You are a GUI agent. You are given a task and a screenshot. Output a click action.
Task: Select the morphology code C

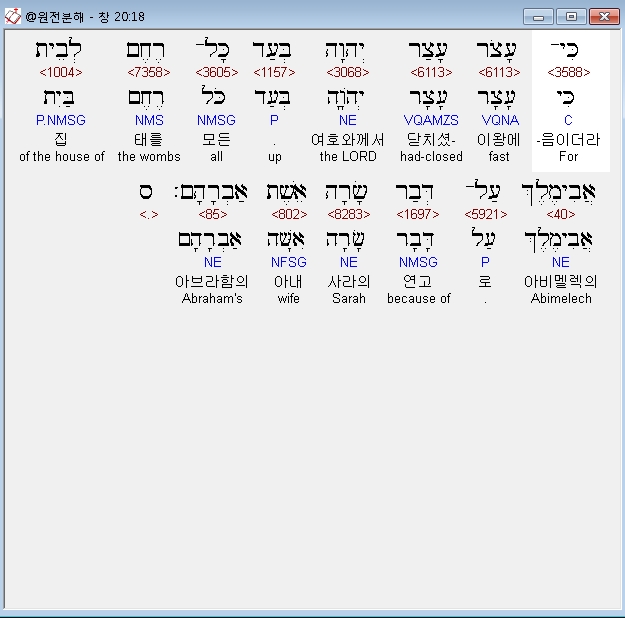568,120
